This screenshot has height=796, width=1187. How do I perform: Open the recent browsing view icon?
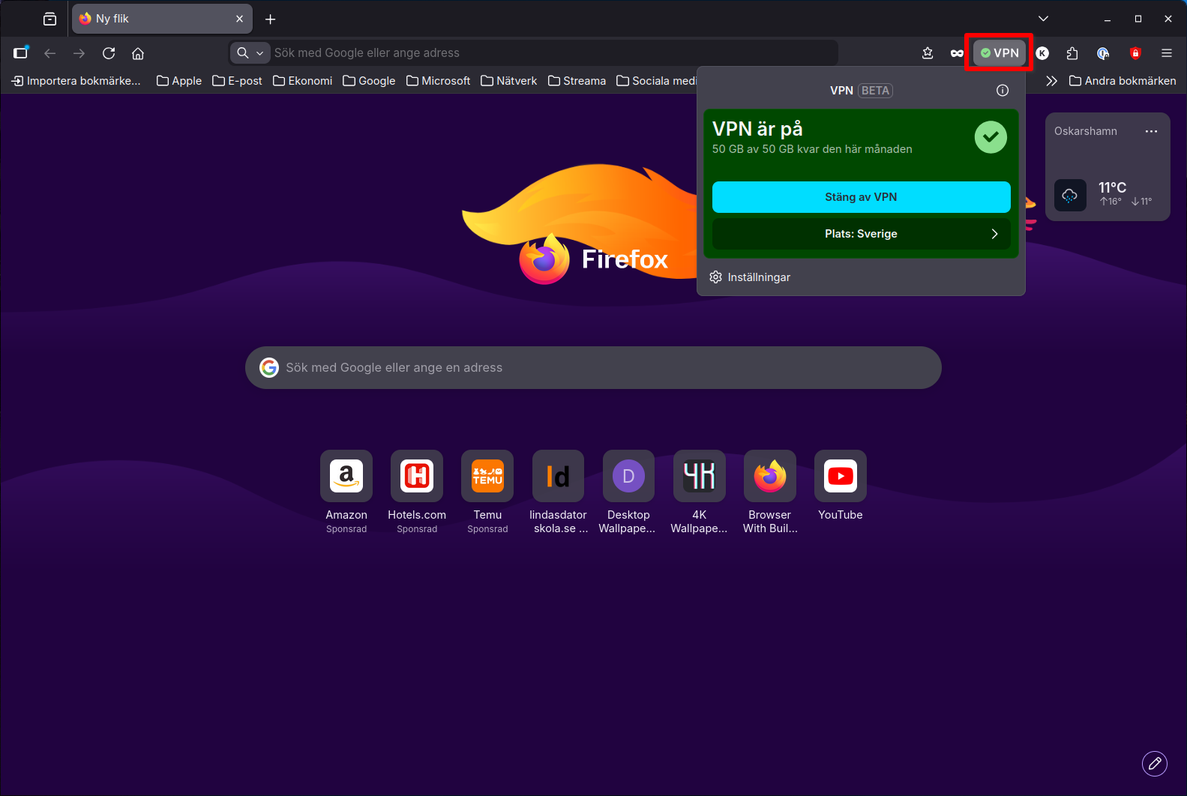(50, 19)
